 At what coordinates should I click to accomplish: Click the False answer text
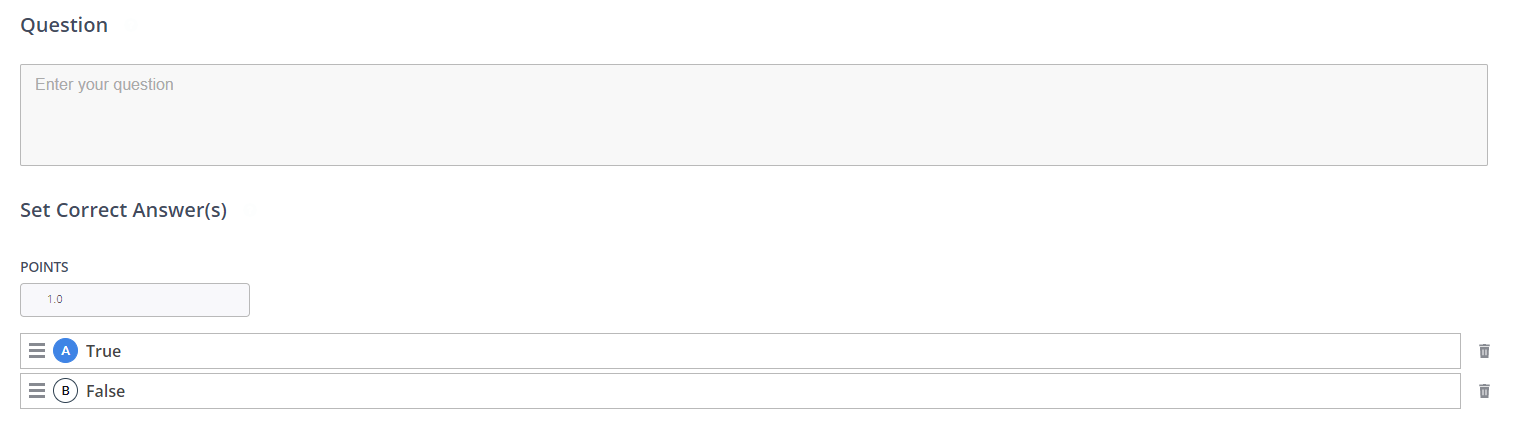[105, 391]
